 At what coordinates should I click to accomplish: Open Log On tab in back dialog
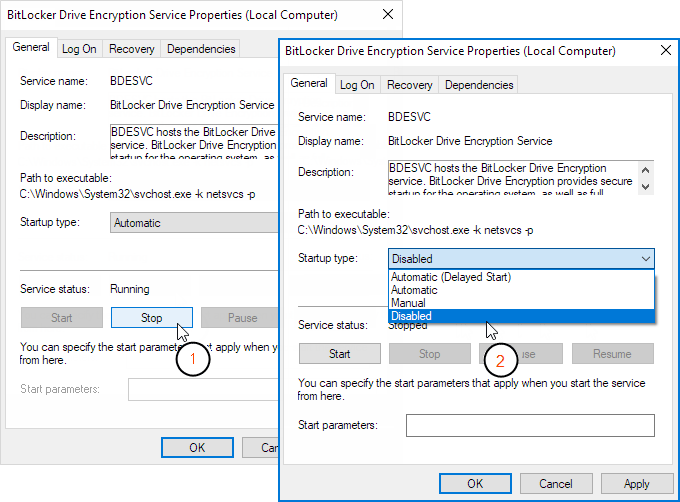79,49
